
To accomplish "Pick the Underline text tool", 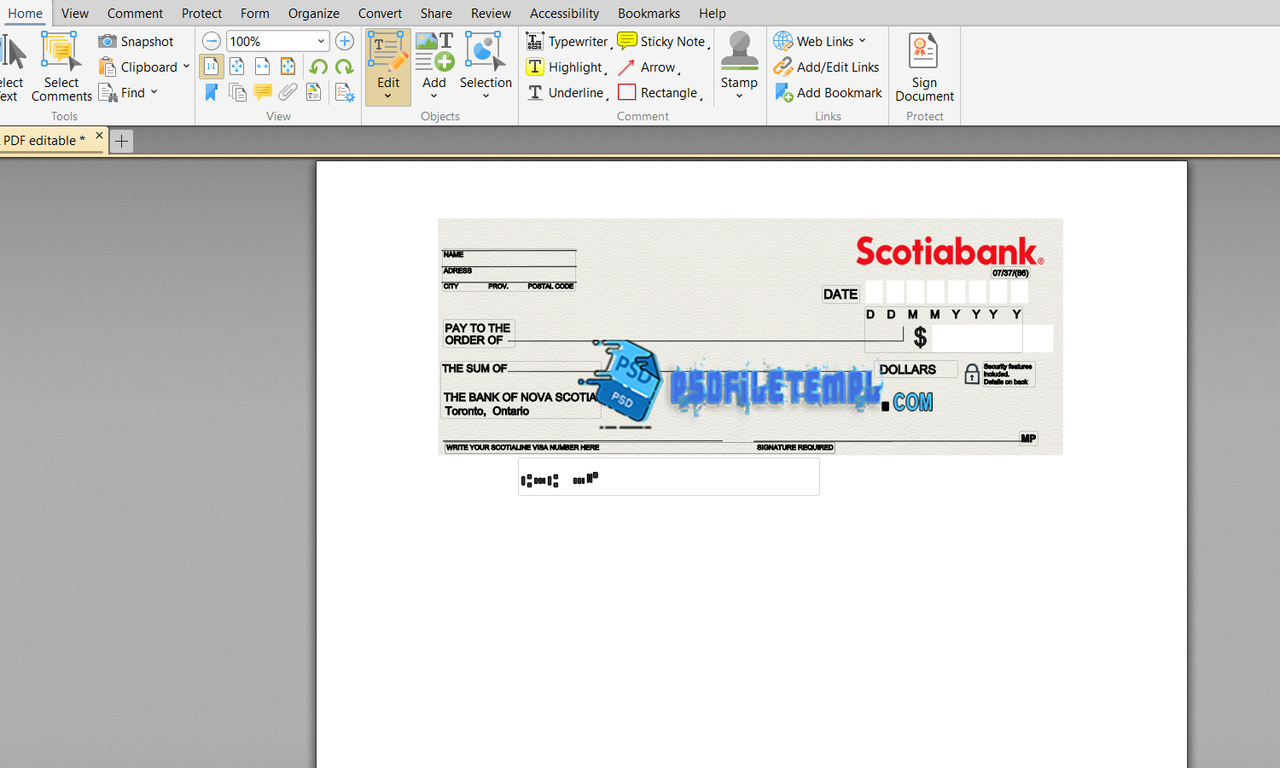I will click(x=565, y=92).
